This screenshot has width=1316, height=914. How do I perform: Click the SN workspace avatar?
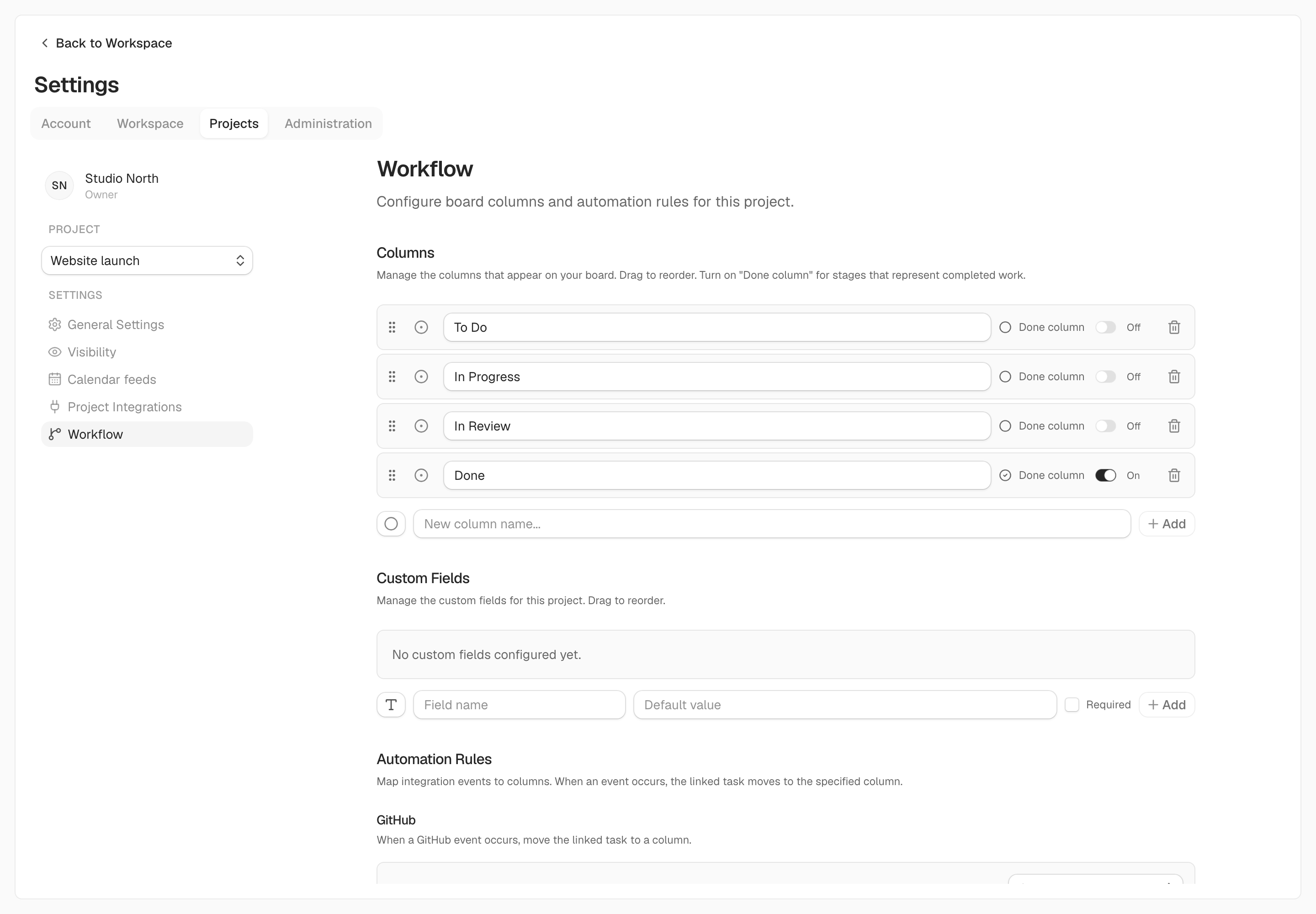pyautogui.click(x=59, y=185)
